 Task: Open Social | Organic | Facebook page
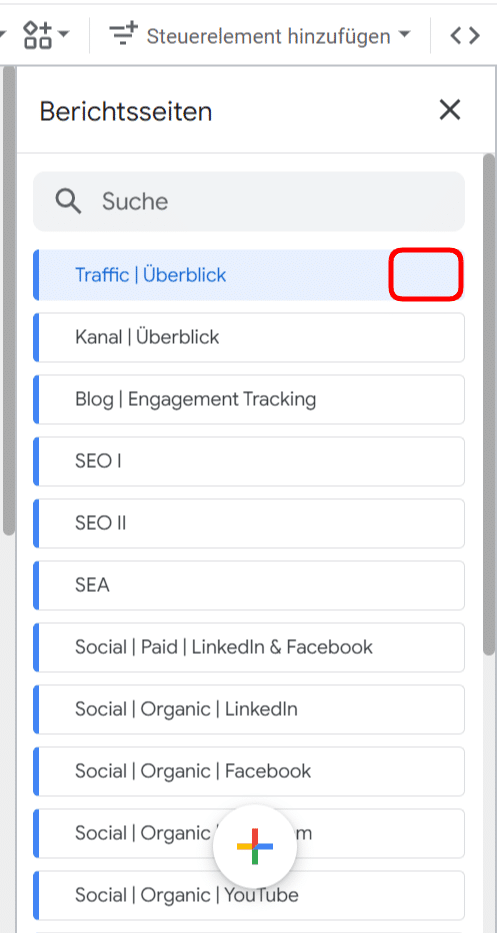[249, 771]
